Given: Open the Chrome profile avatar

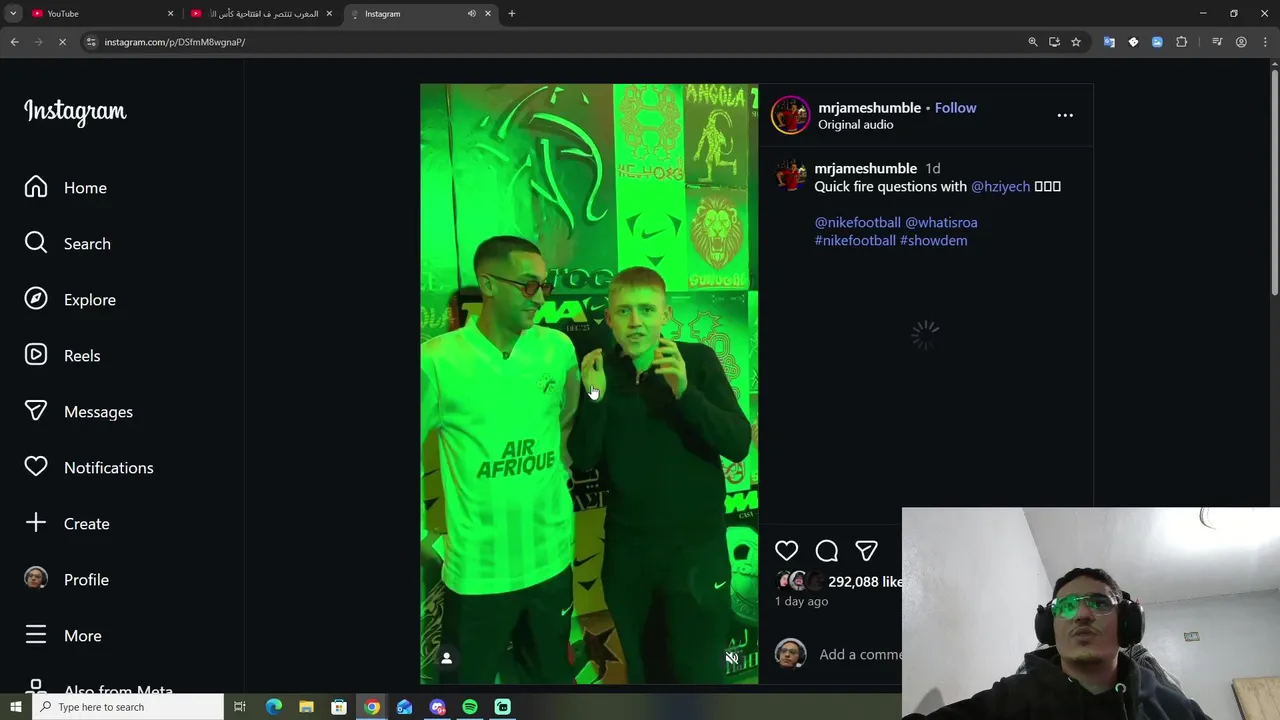Looking at the screenshot, I should click(1241, 42).
